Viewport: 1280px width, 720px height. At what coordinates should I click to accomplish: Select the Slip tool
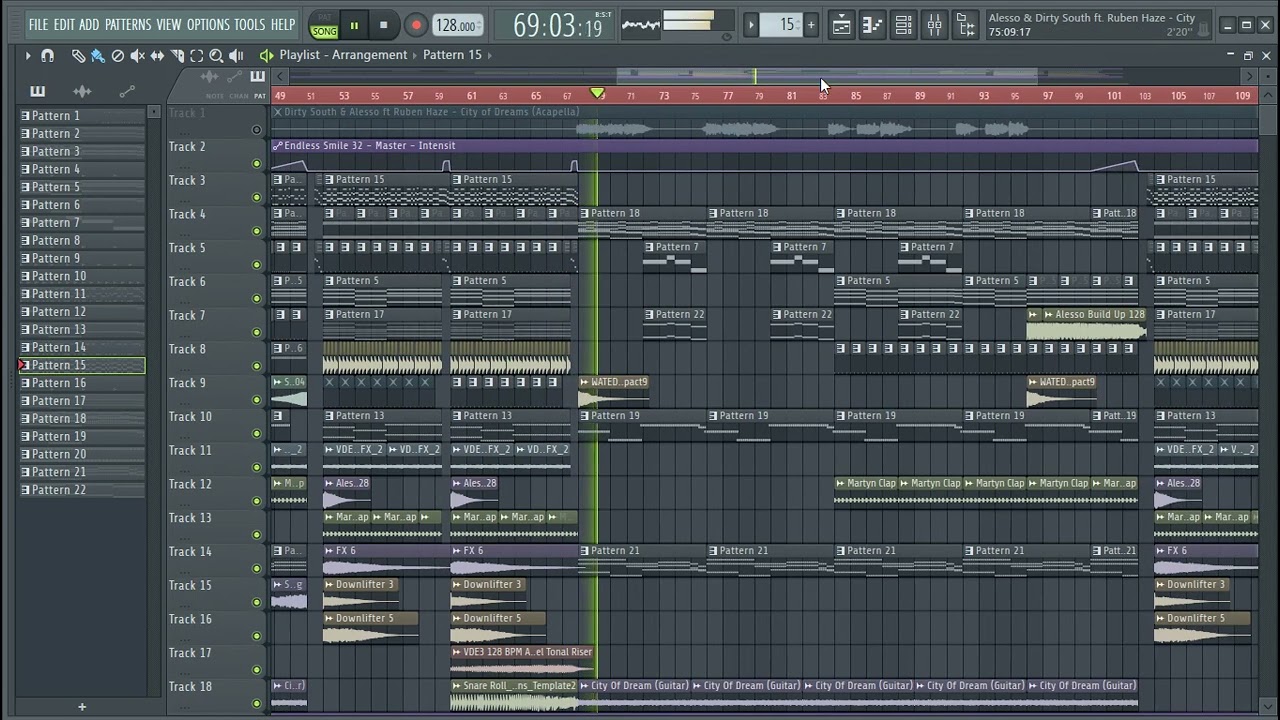point(157,56)
